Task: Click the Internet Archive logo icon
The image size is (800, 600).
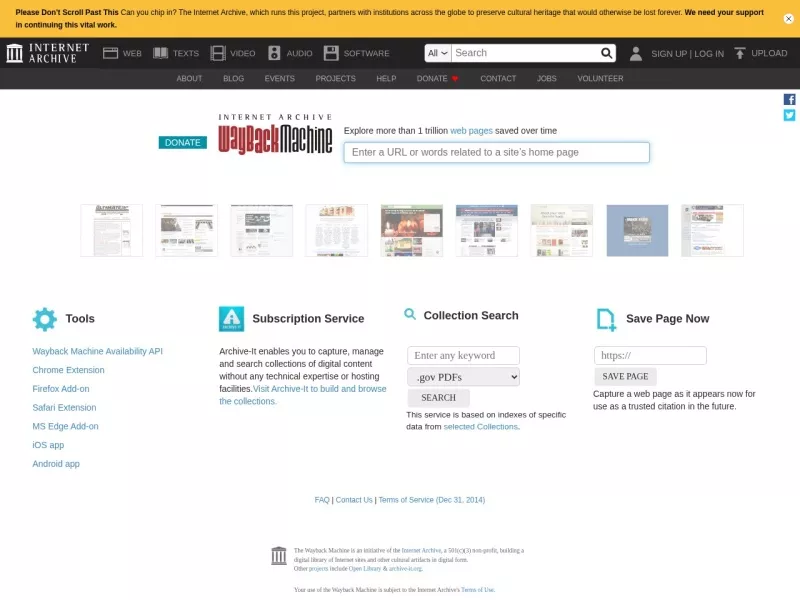Action: click(14, 53)
